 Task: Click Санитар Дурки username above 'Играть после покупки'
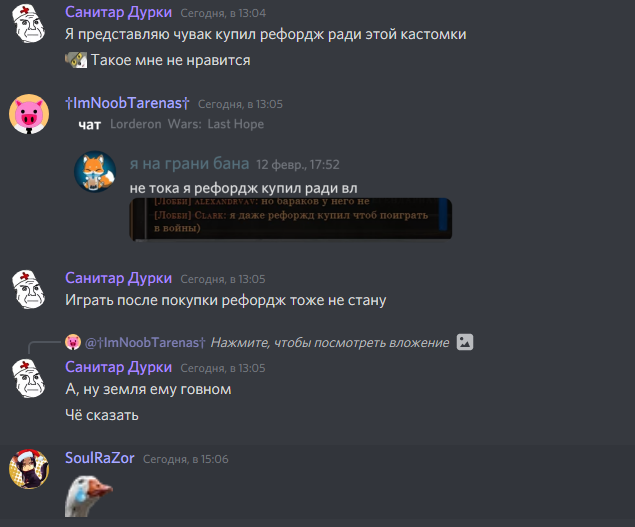pyautogui.click(x=118, y=278)
